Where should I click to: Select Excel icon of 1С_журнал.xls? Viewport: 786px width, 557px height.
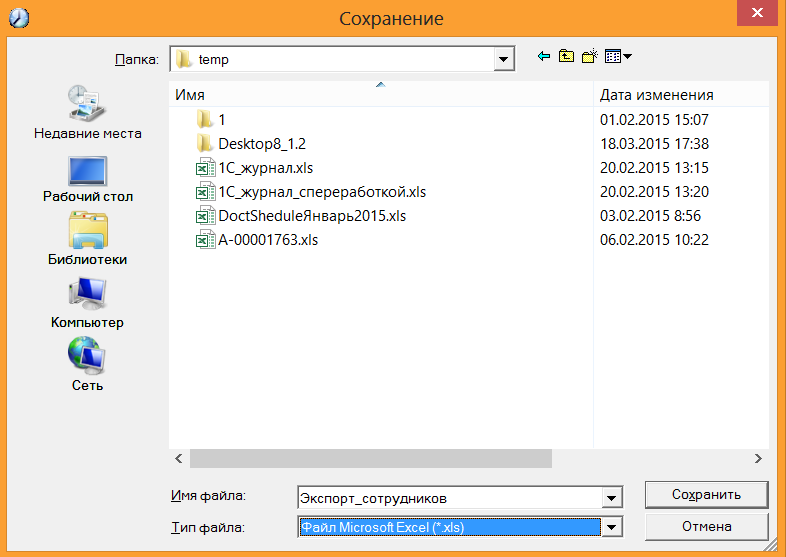pyautogui.click(x=206, y=168)
